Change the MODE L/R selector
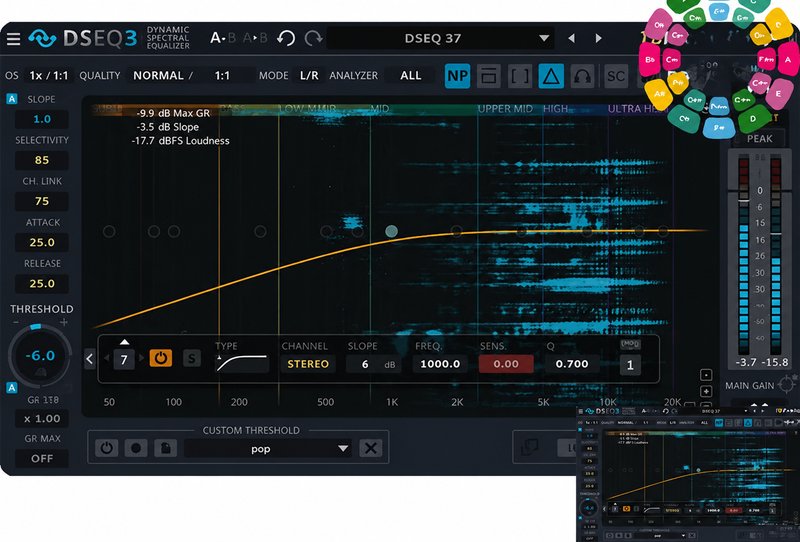This screenshot has height=542, width=800. tap(309, 76)
